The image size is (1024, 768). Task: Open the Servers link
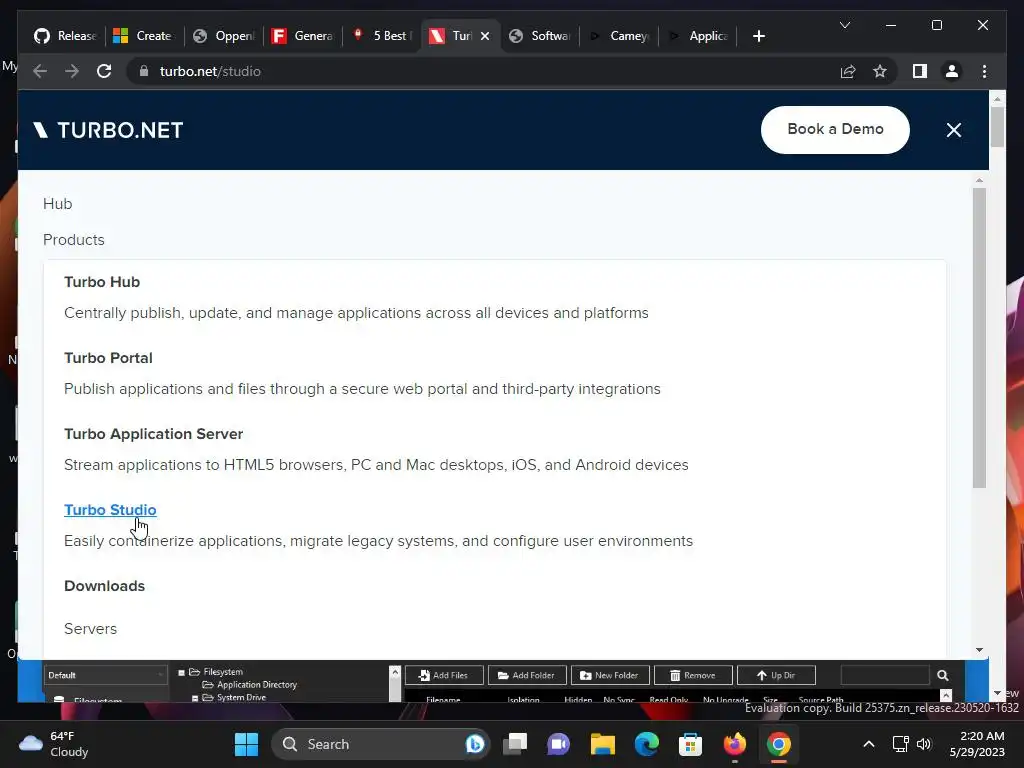[x=91, y=629]
